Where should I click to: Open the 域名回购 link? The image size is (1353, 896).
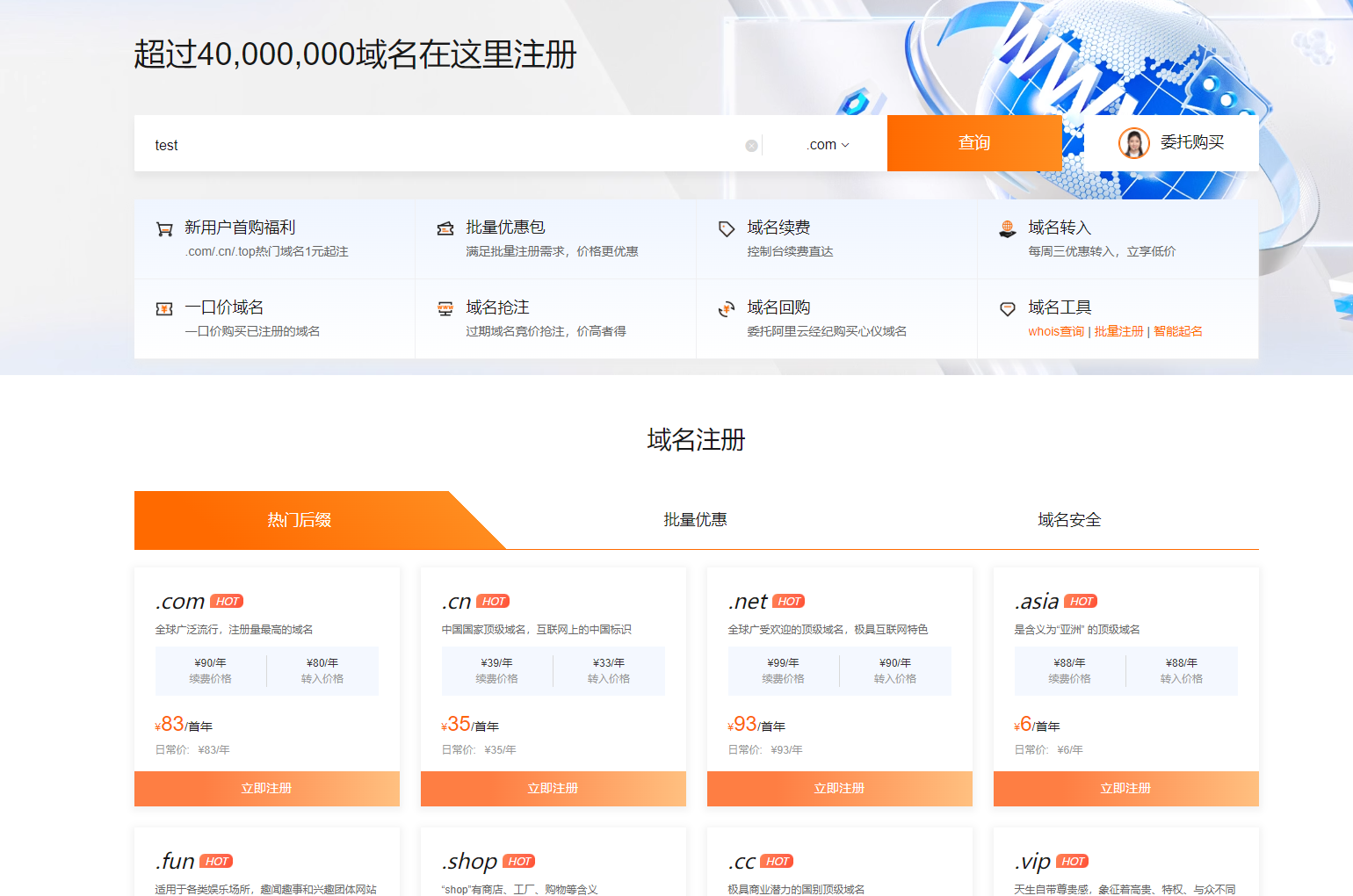[778, 307]
